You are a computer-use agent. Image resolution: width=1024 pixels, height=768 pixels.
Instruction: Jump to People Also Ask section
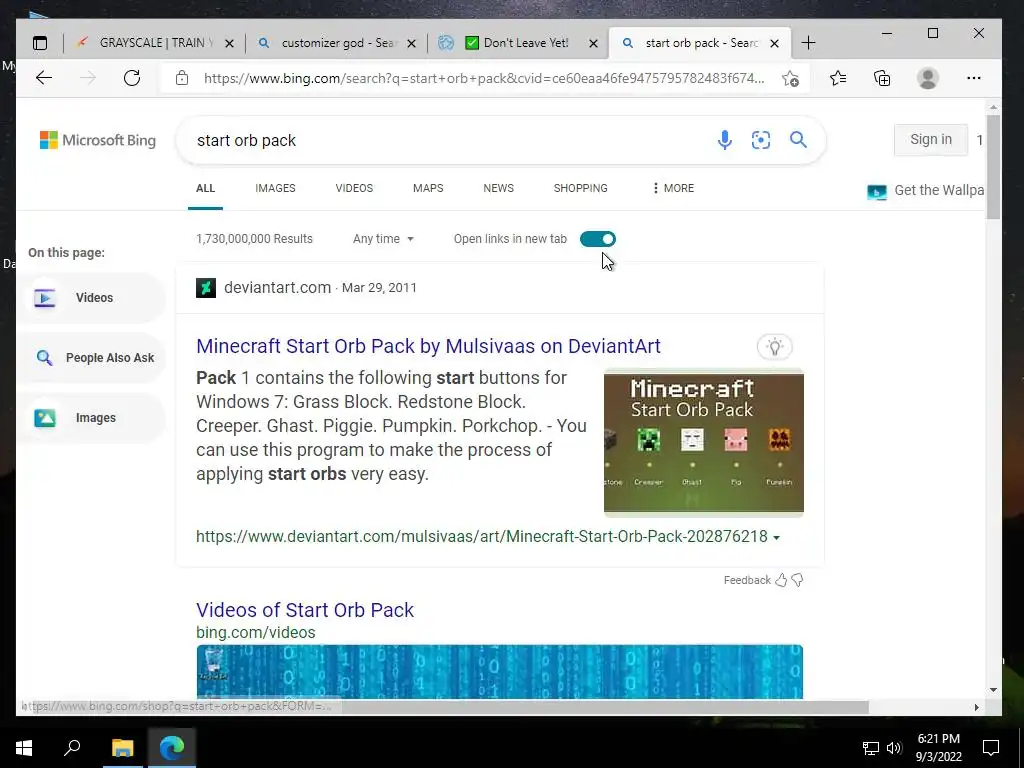[91, 358]
